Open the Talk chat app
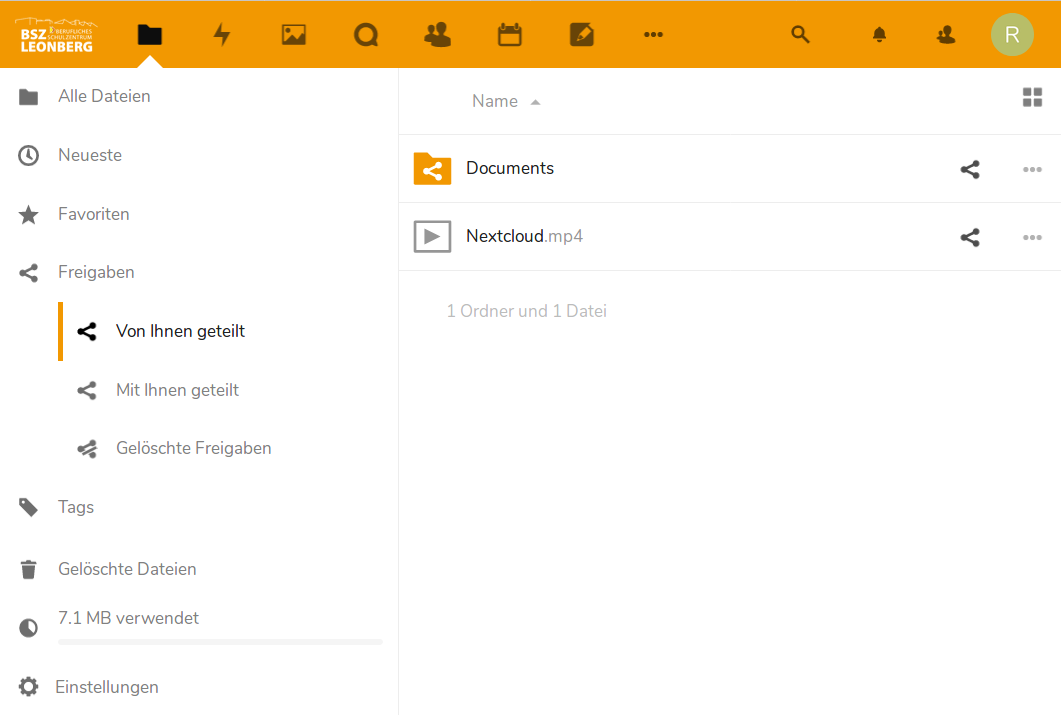Screen dimensions: 1061x715 [x=366, y=35]
